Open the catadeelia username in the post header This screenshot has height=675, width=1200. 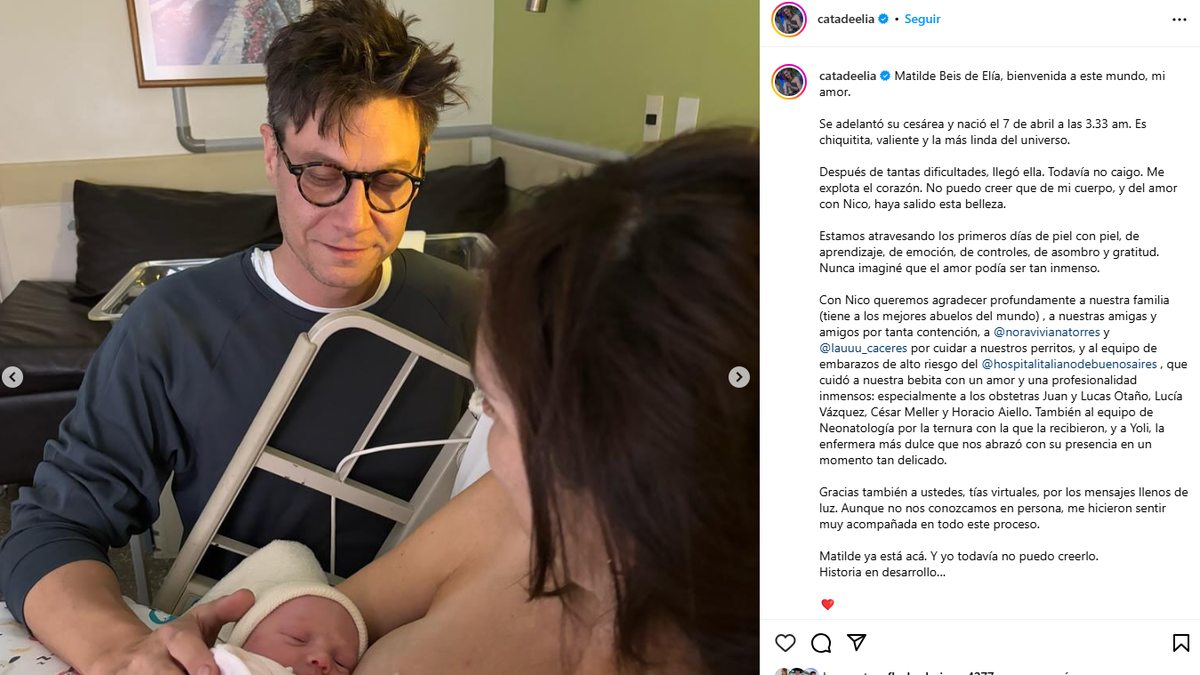point(847,19)
